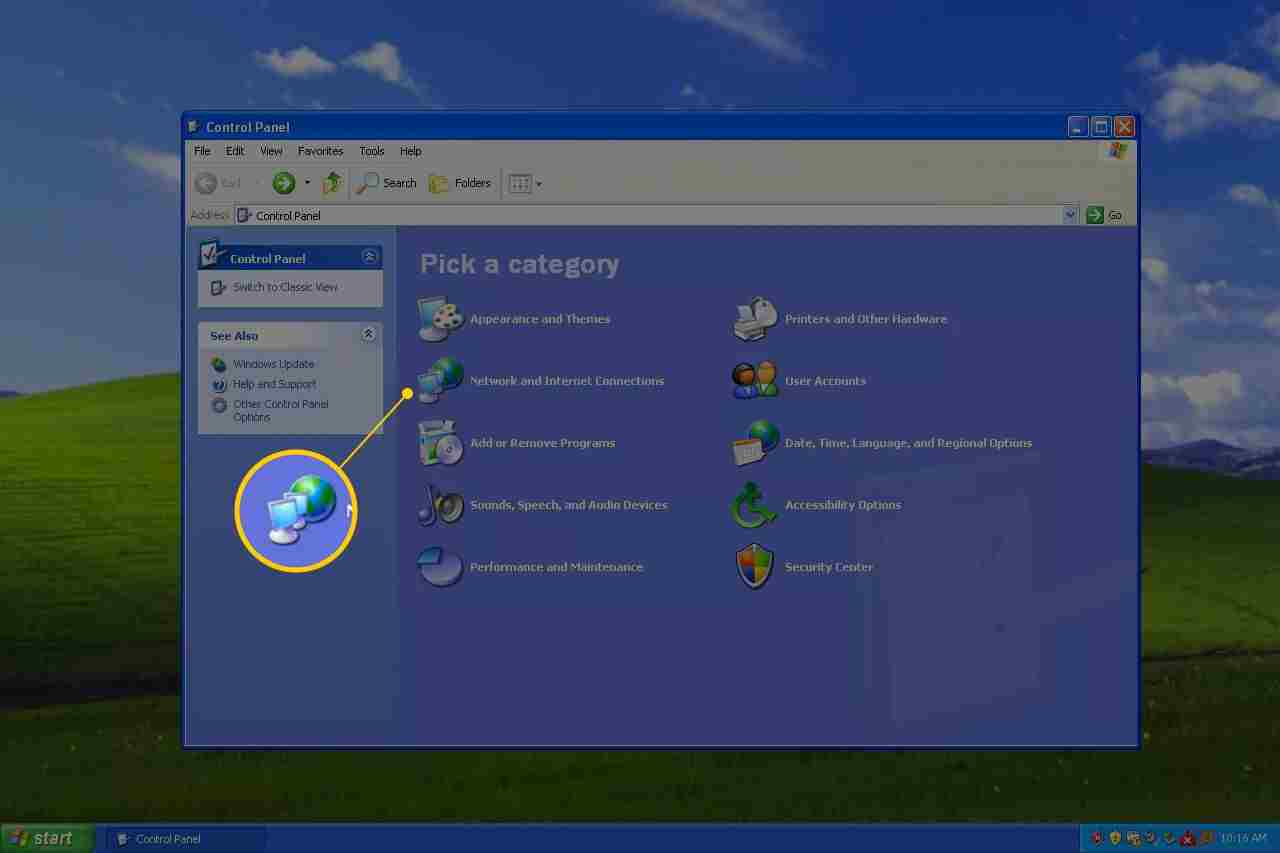
Task: Go up one level with the Up folder icon
Action: tap(332, 183)
